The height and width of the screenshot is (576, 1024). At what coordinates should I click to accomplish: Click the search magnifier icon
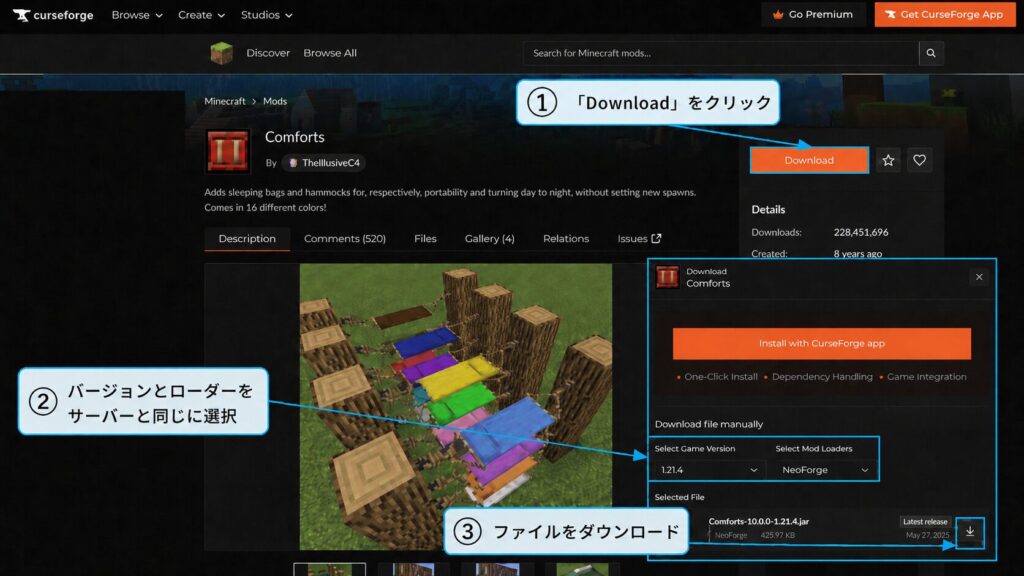pyautogui.click(x=931, y=53)
